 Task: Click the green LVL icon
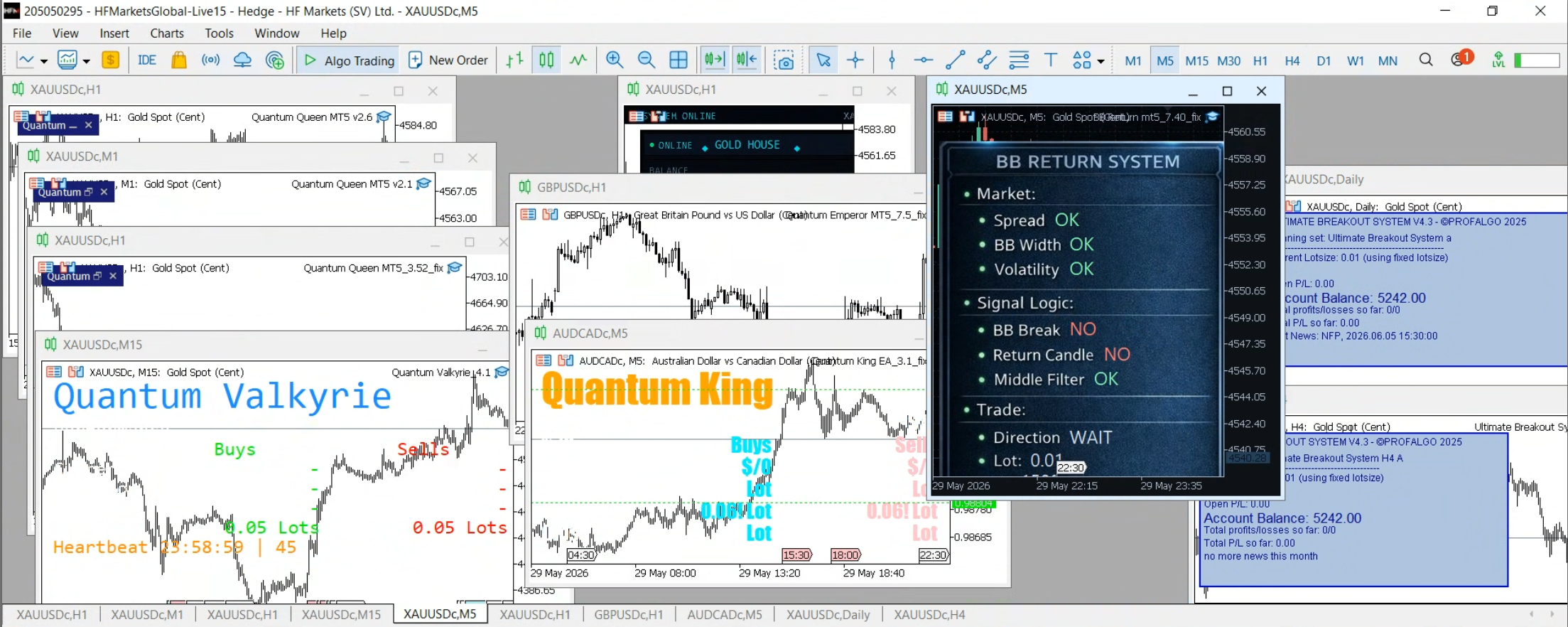tap(1498, 60)
